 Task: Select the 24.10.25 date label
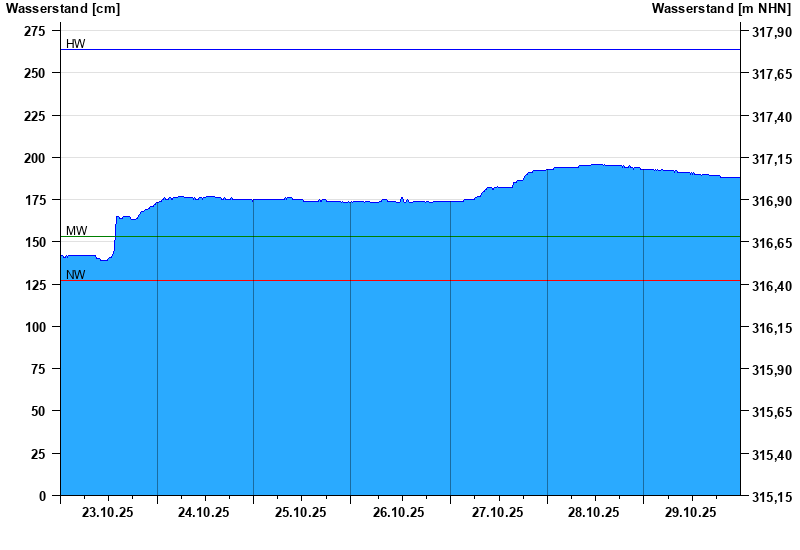(x=204, y=512)
